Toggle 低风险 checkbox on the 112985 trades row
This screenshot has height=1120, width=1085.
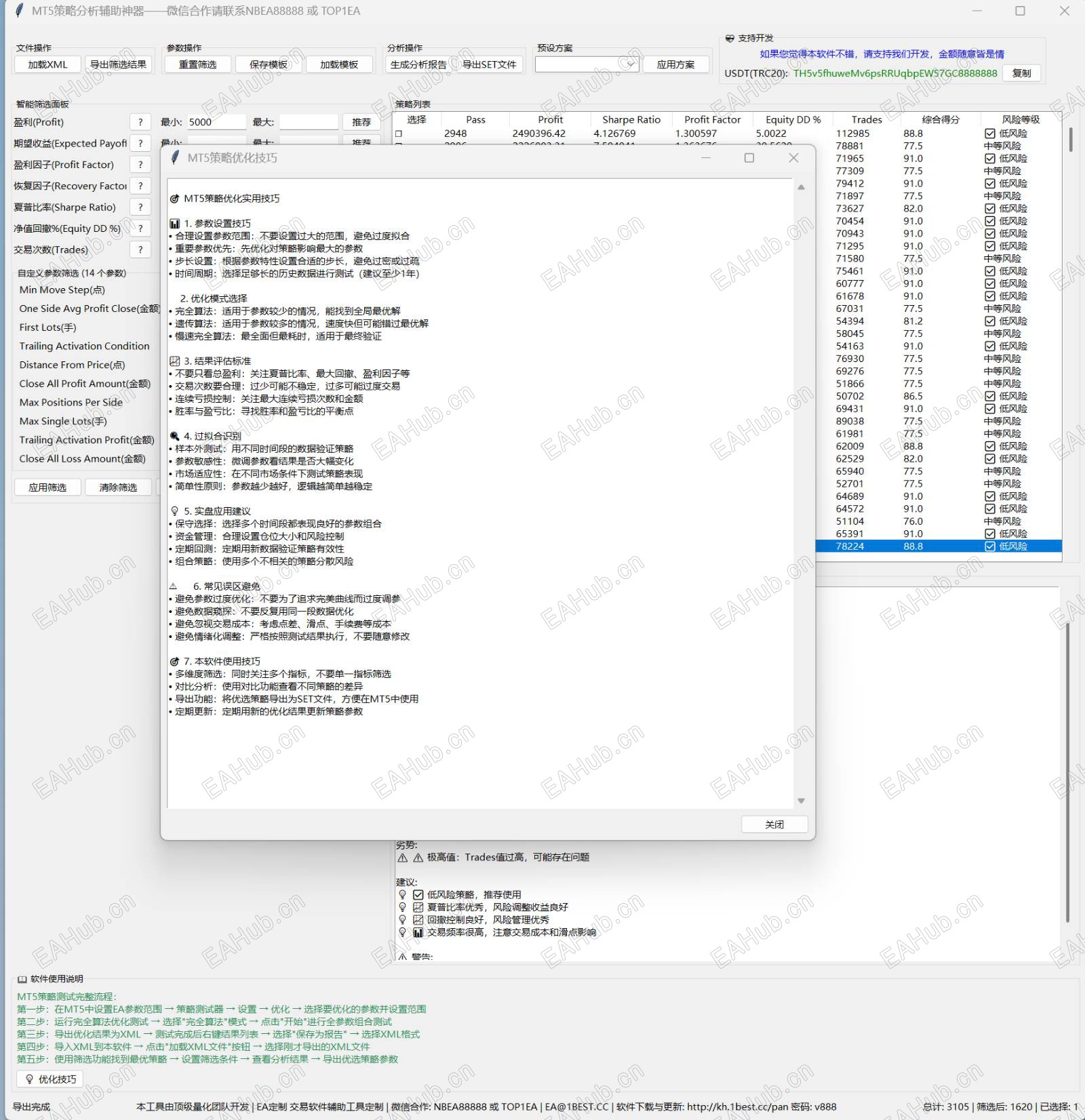coord(990,134)
